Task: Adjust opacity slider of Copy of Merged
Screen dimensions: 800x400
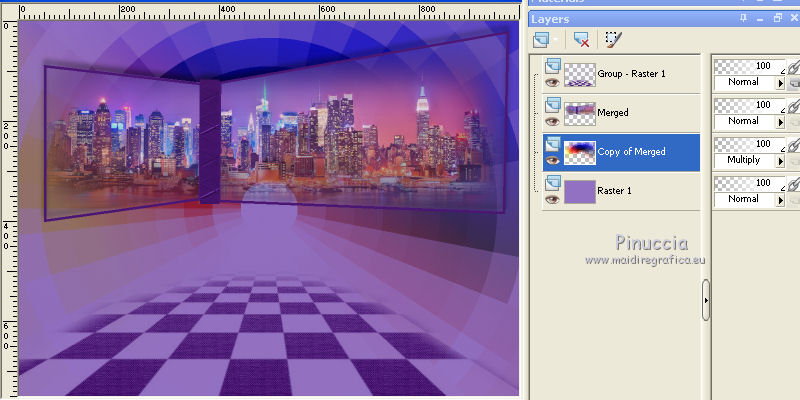Action: pos(749,145)
